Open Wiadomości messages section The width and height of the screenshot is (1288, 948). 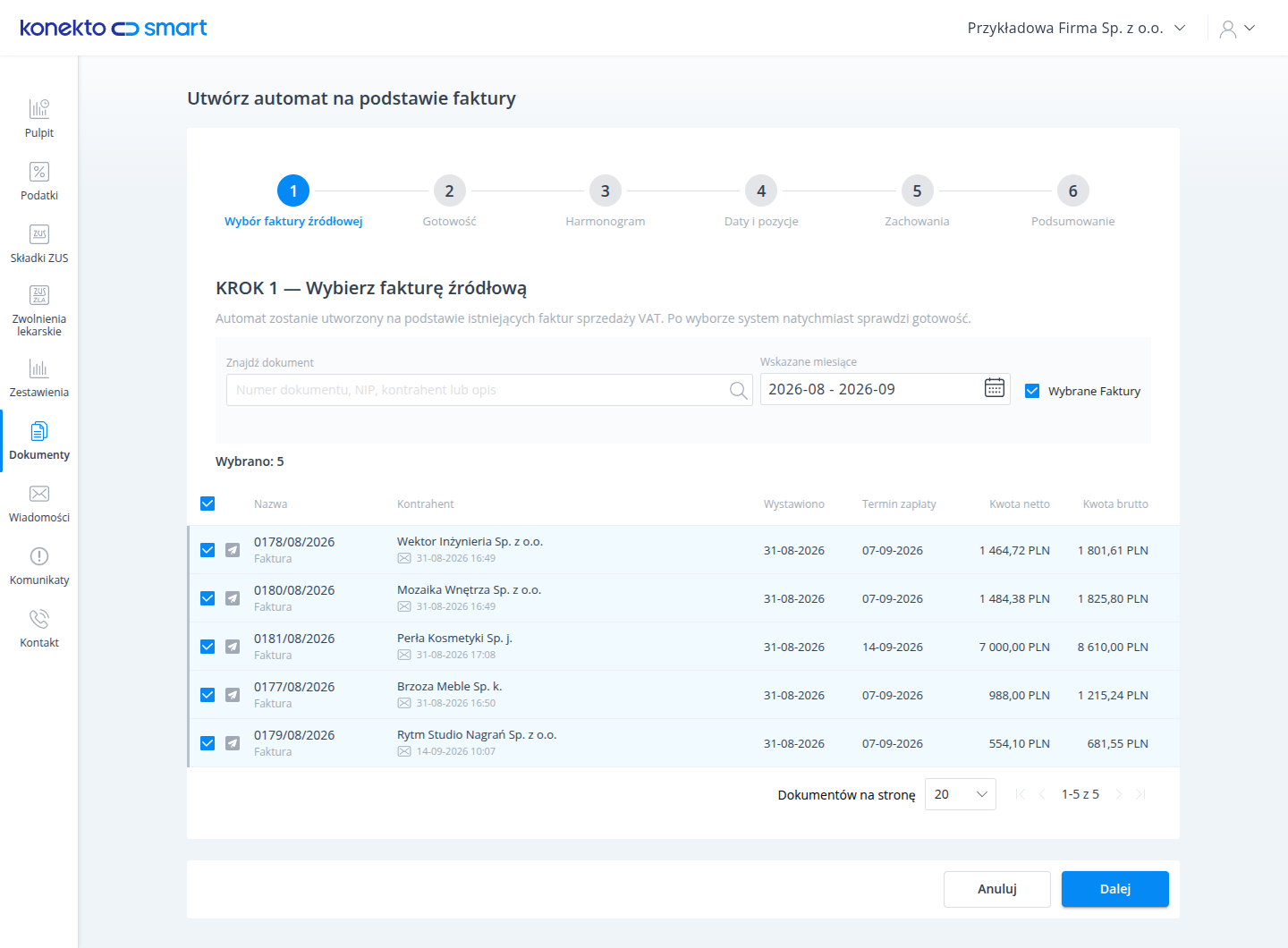click(39, 504)
